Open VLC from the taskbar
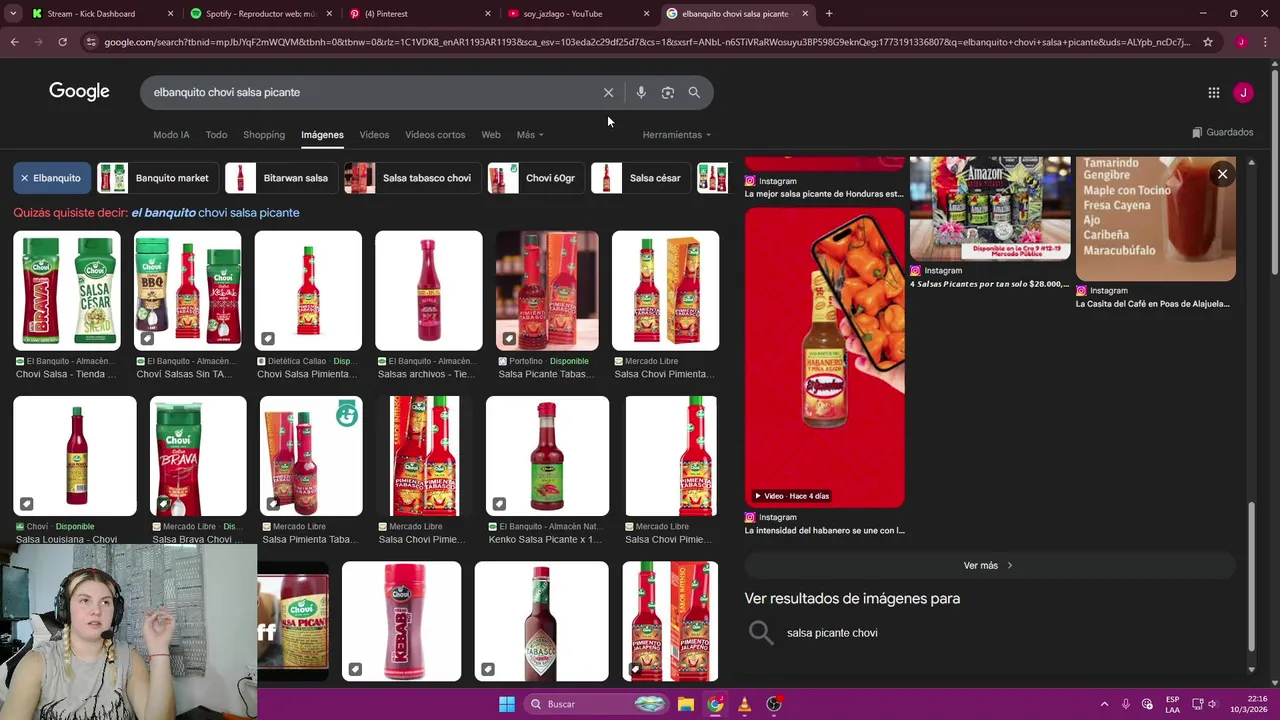The width and height of the screenshot is (1280, 720). pos(744,704)
